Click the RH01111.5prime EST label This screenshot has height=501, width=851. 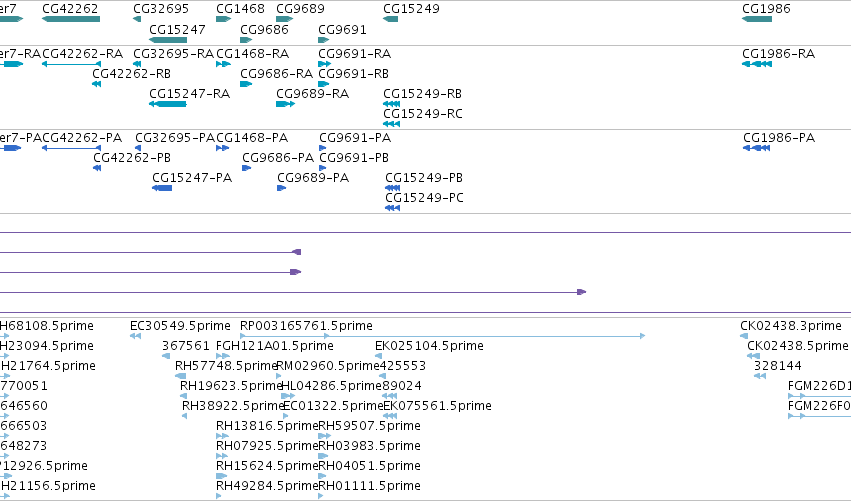369,486
